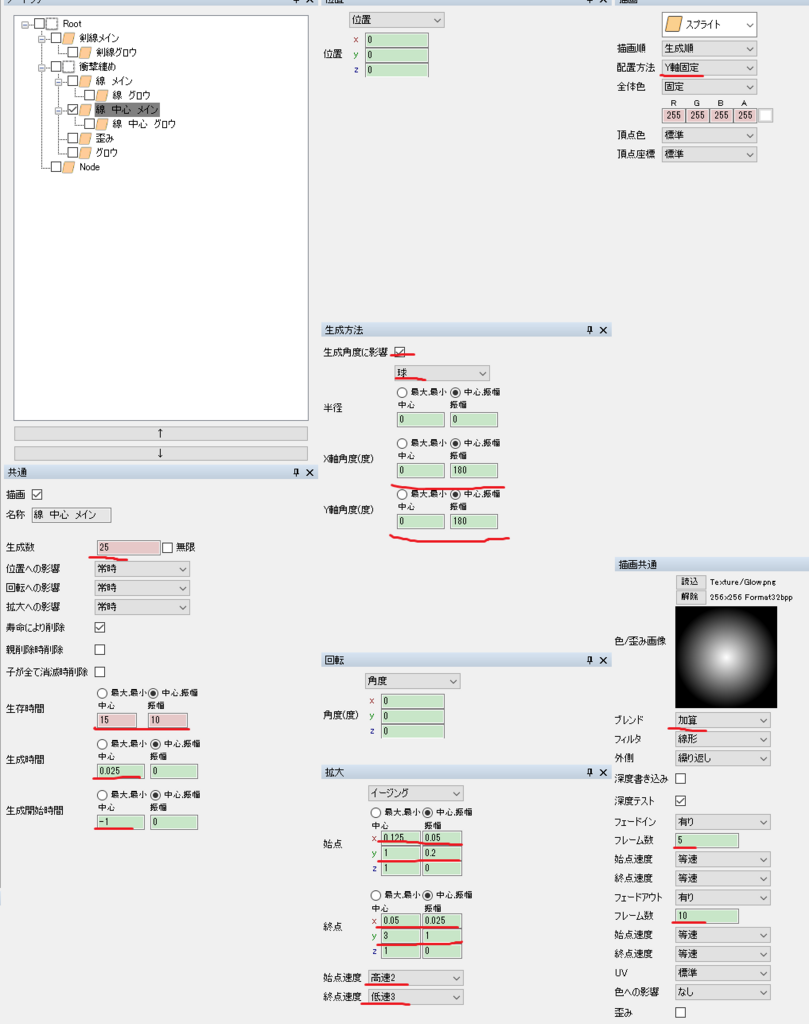Select the Root node icon in tree
This screenshot has height=1024, width=809.
pos(52,24)
